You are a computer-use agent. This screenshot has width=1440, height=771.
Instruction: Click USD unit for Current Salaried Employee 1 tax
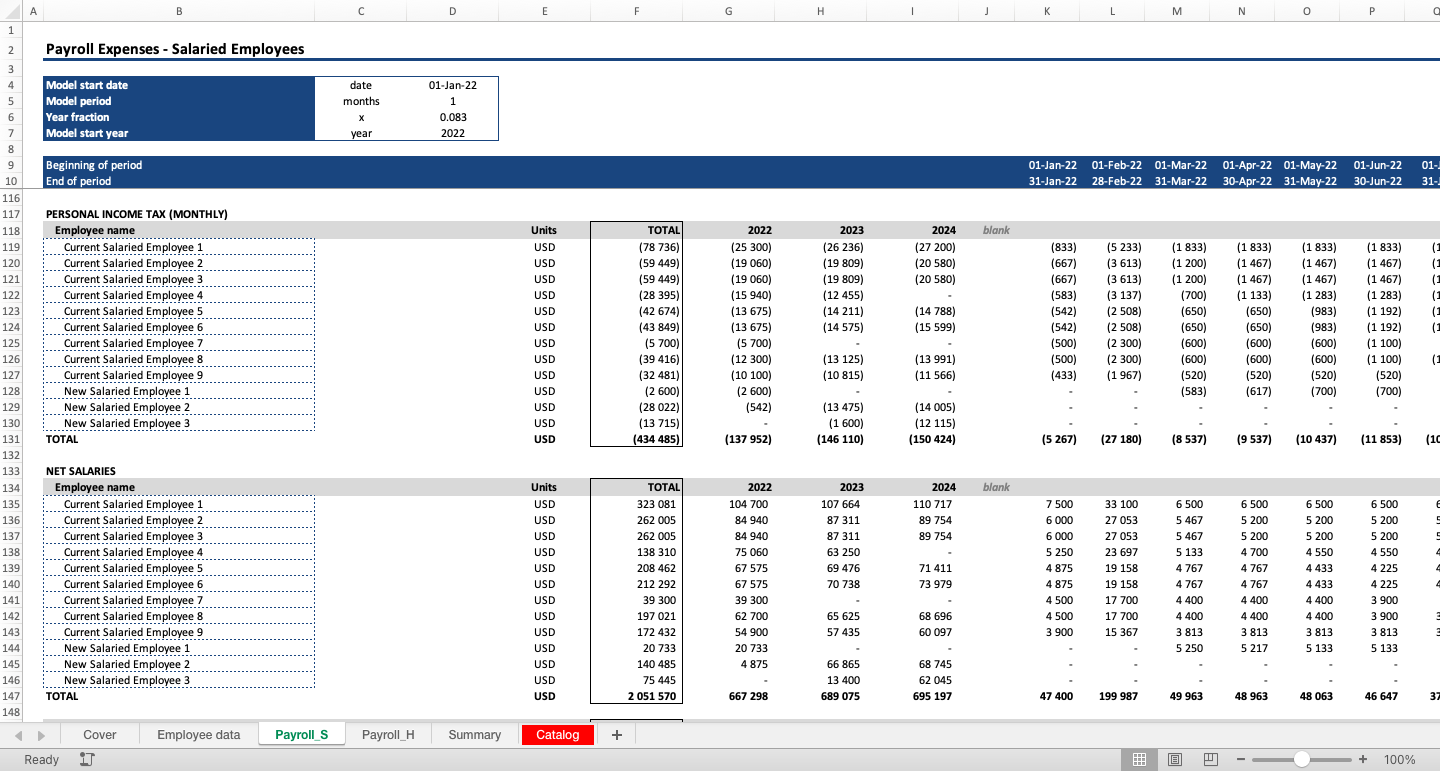click(x=544, y=247)
